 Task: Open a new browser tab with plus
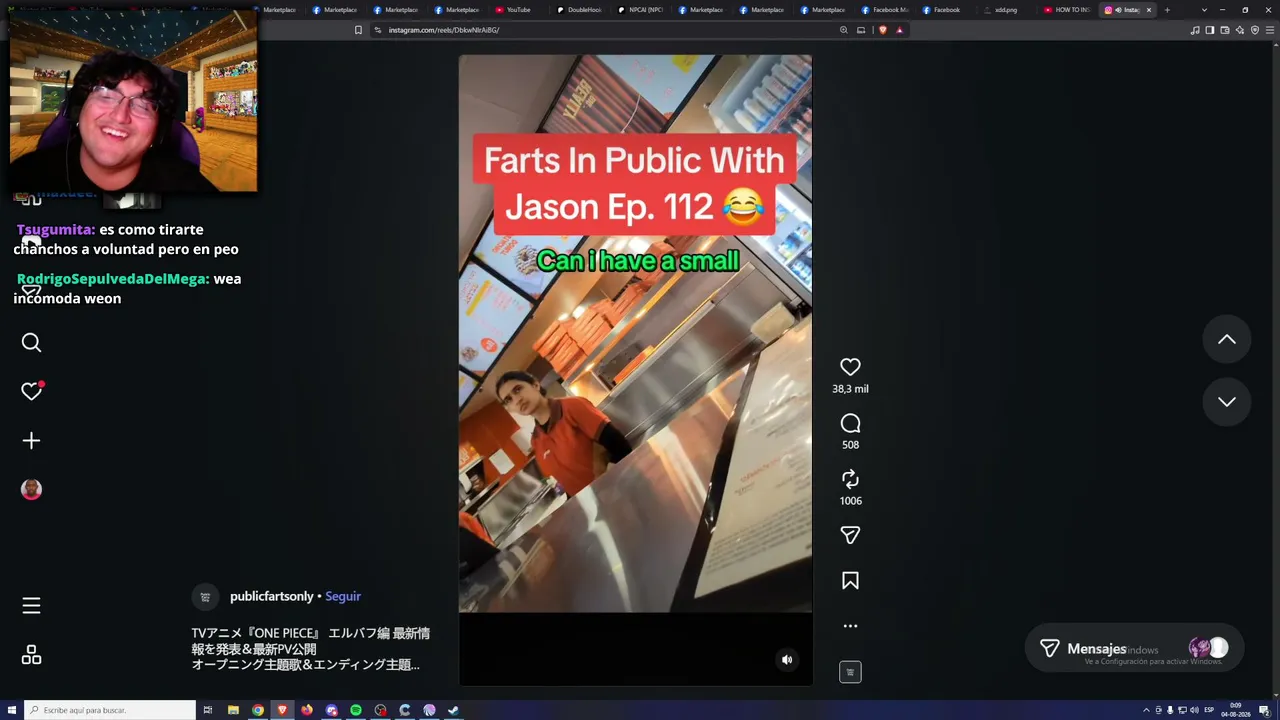1167,10
